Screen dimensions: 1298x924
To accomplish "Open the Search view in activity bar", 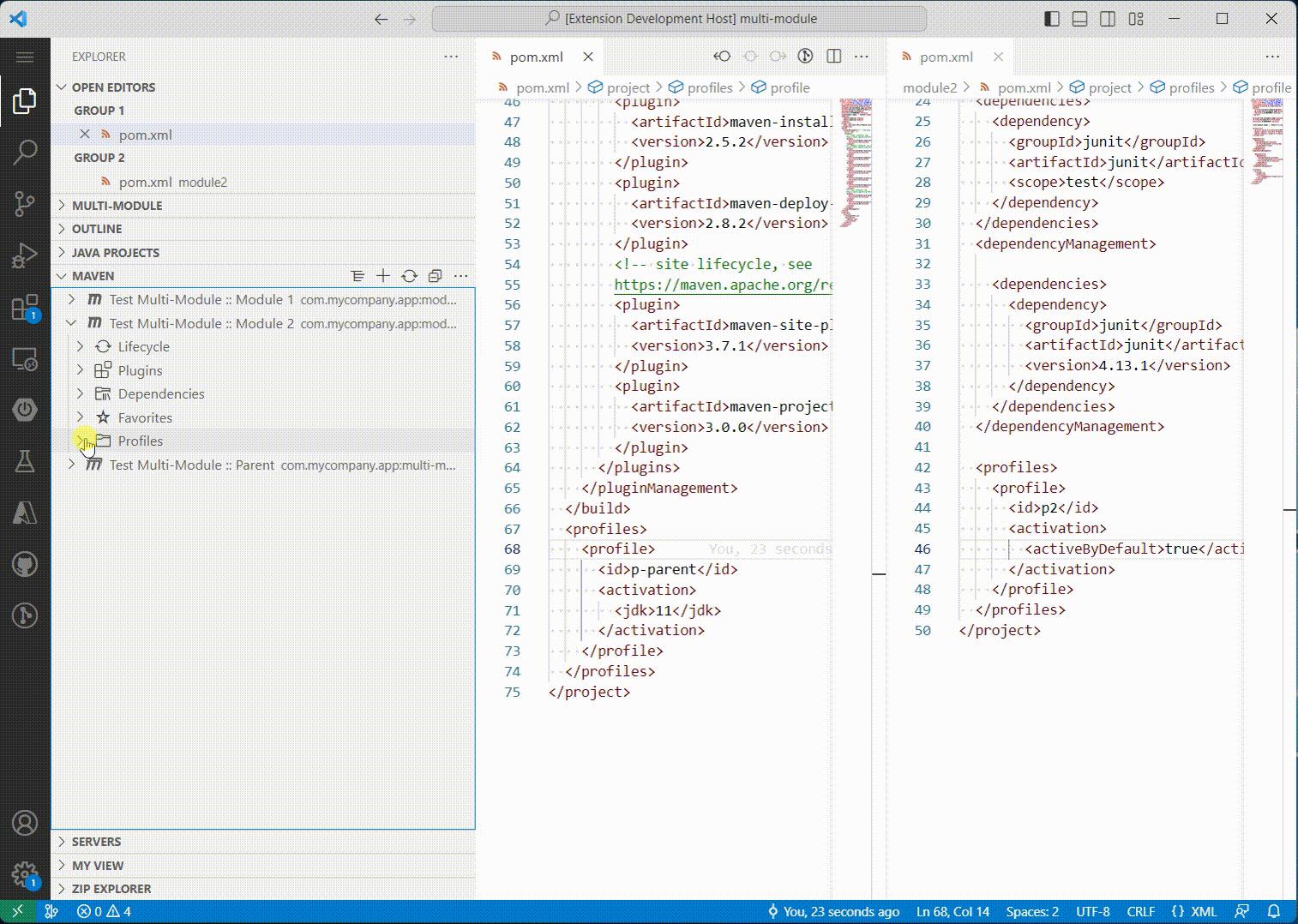I will click(25, 153).
